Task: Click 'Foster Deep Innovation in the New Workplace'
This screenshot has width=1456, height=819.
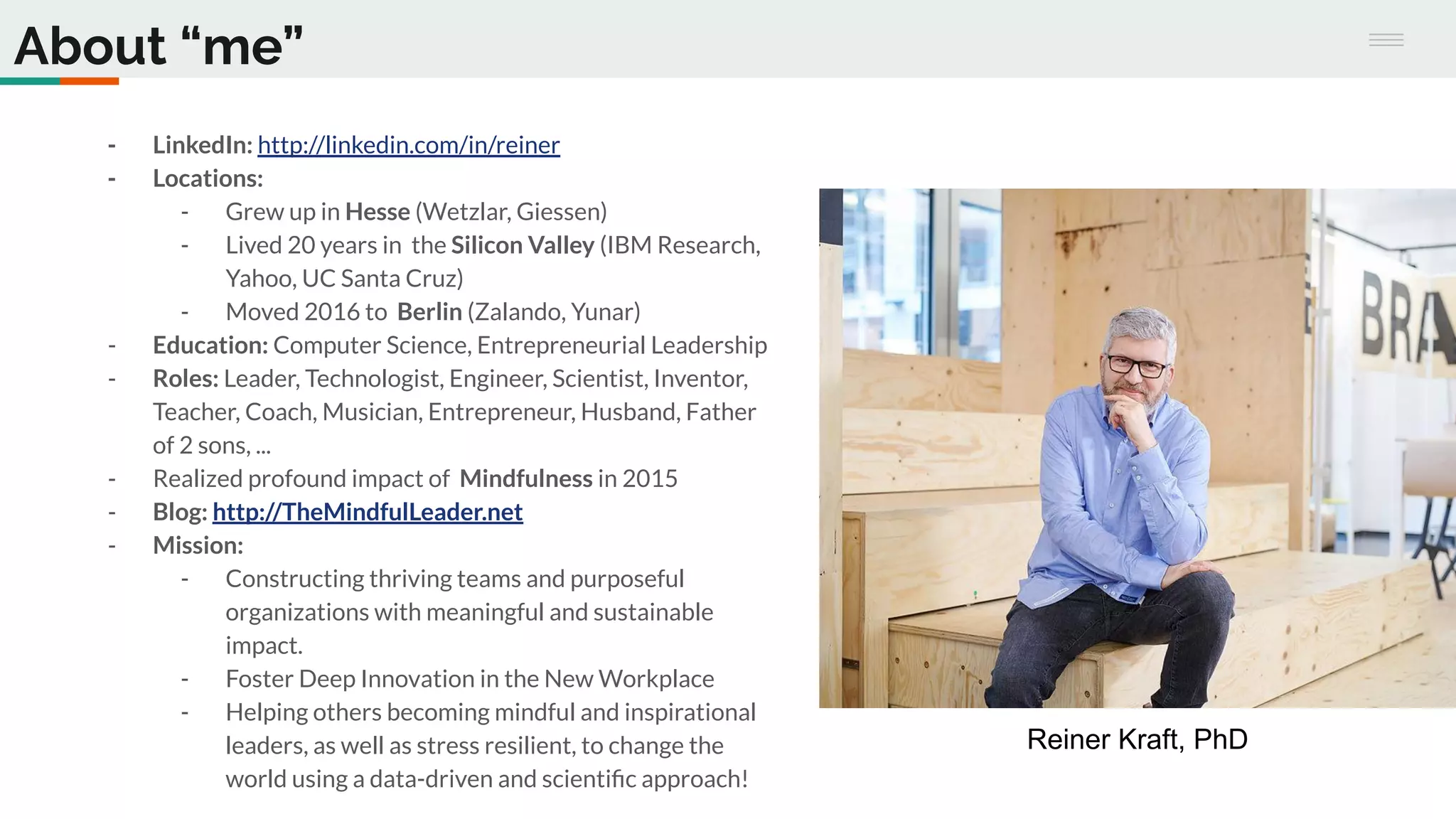Action: [x=469, y=679]
